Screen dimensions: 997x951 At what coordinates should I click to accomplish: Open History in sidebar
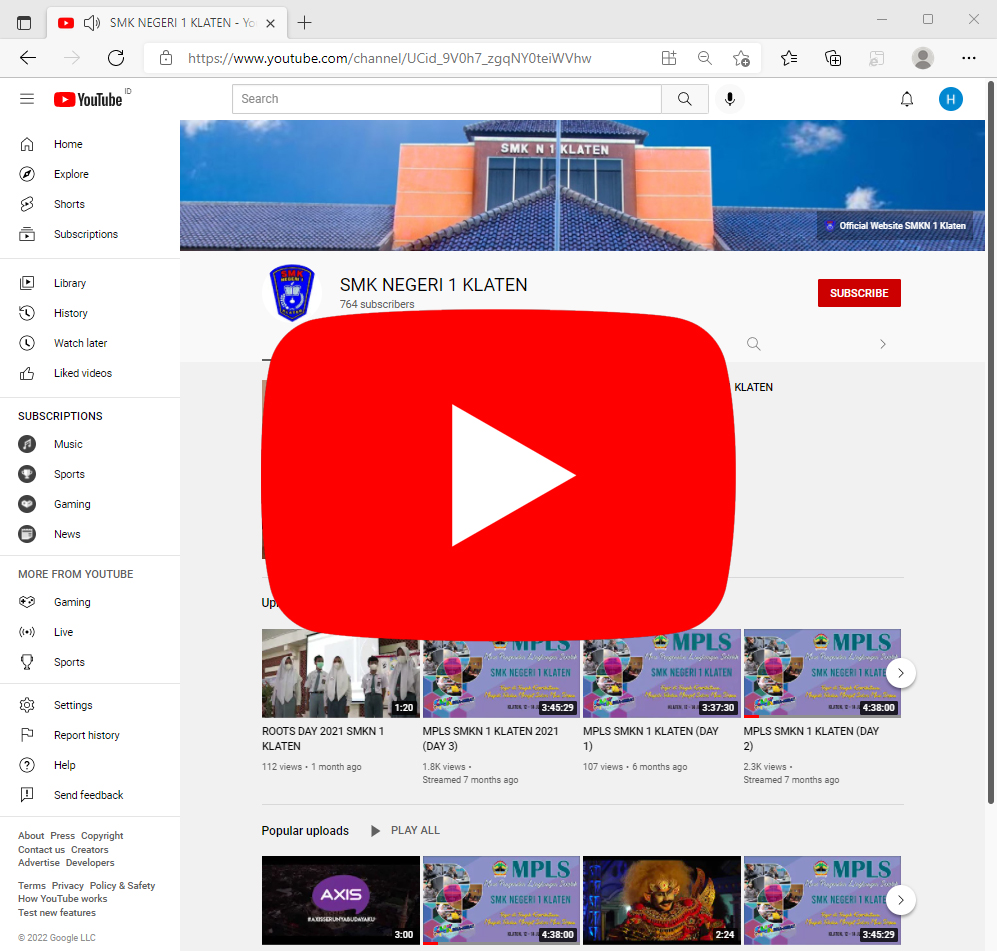[90, 313]
